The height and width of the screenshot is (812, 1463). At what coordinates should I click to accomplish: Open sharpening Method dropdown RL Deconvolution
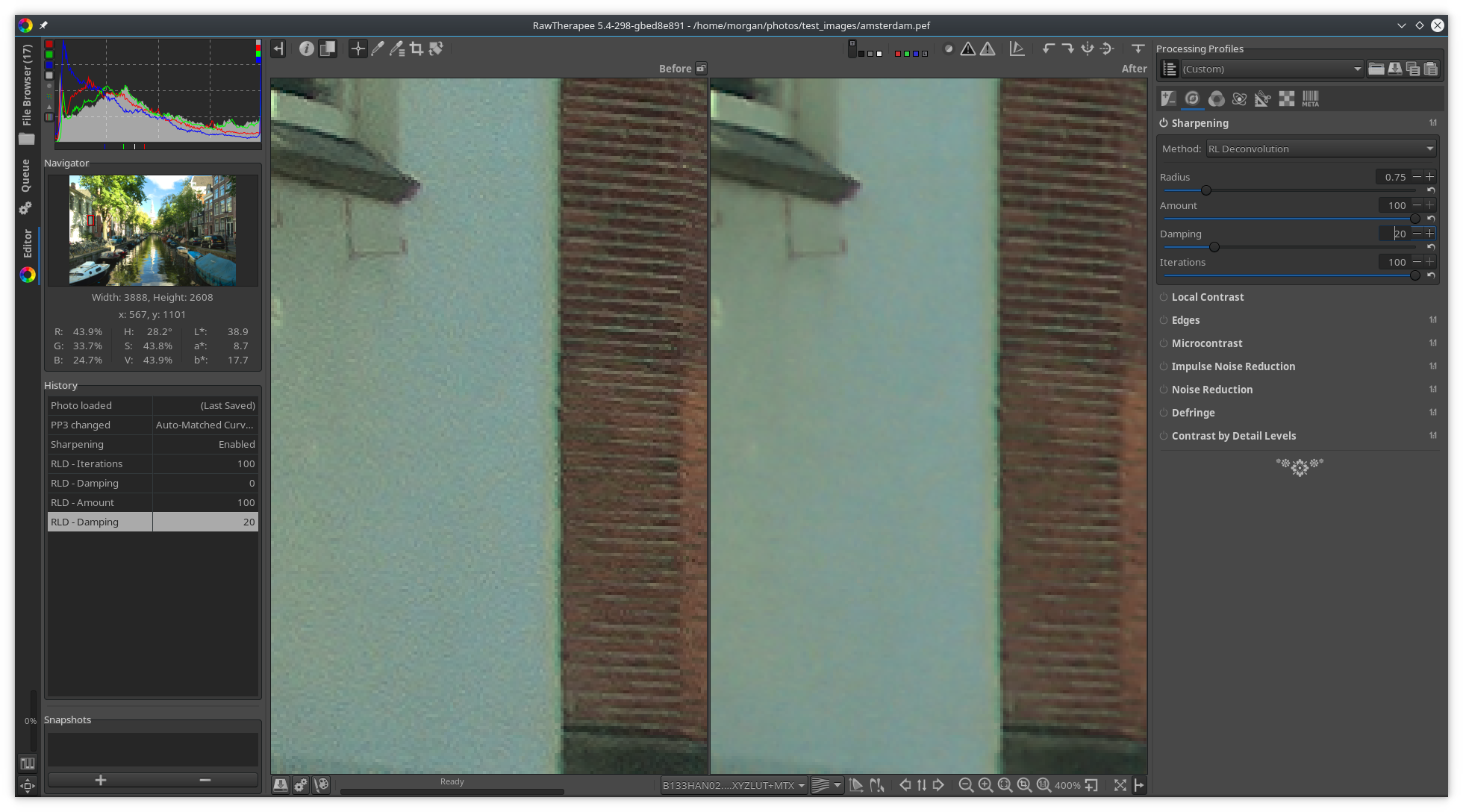coord(1321,149)
